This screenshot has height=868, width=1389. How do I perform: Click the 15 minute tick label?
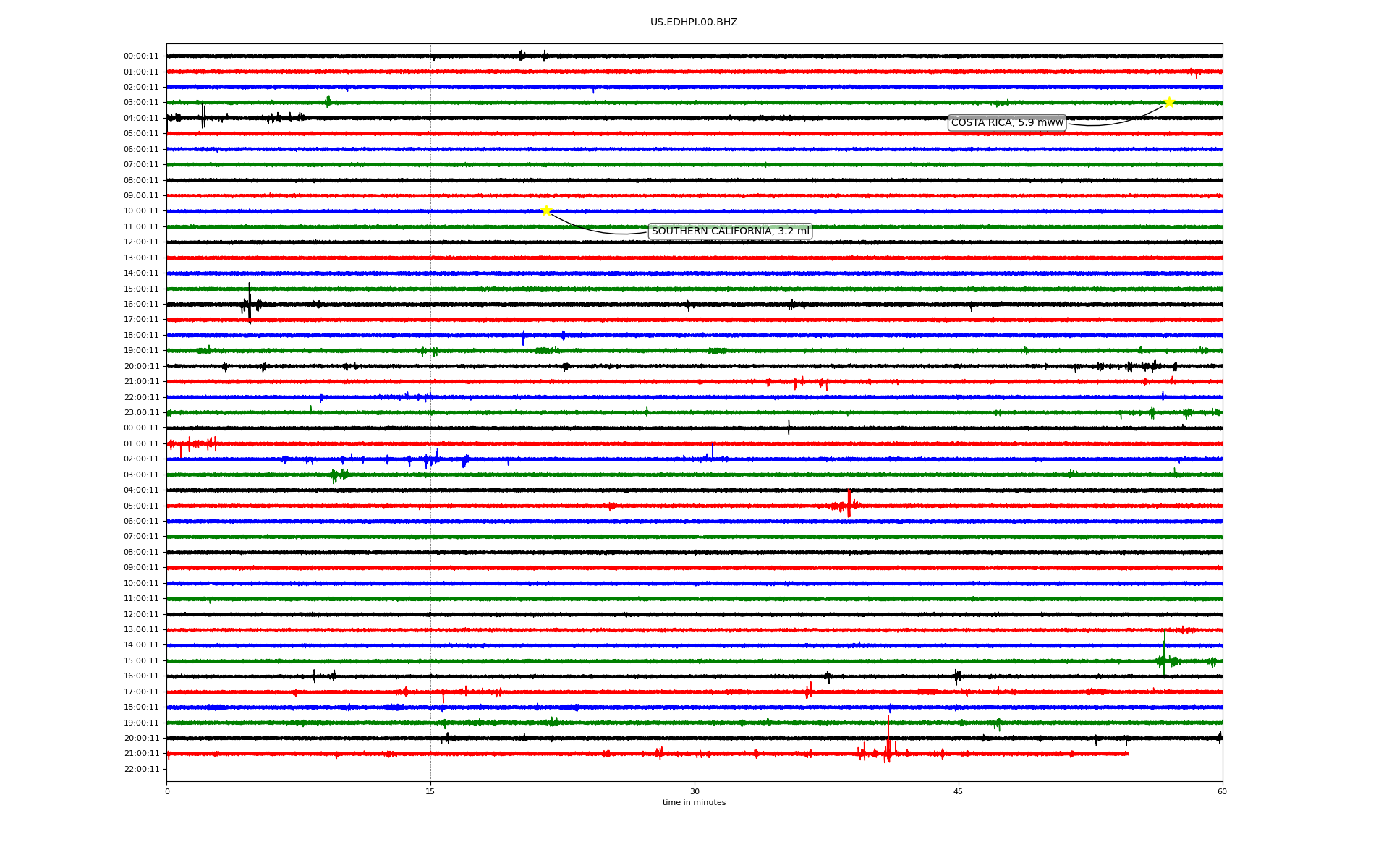(x=430, y=791)
